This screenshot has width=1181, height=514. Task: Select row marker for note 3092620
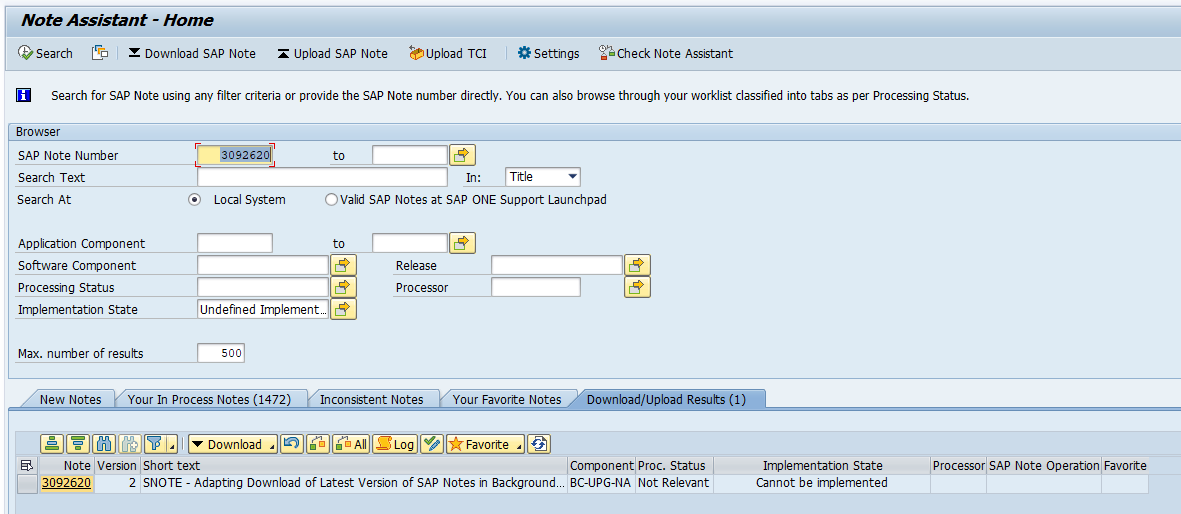click(x=28, y=483)
